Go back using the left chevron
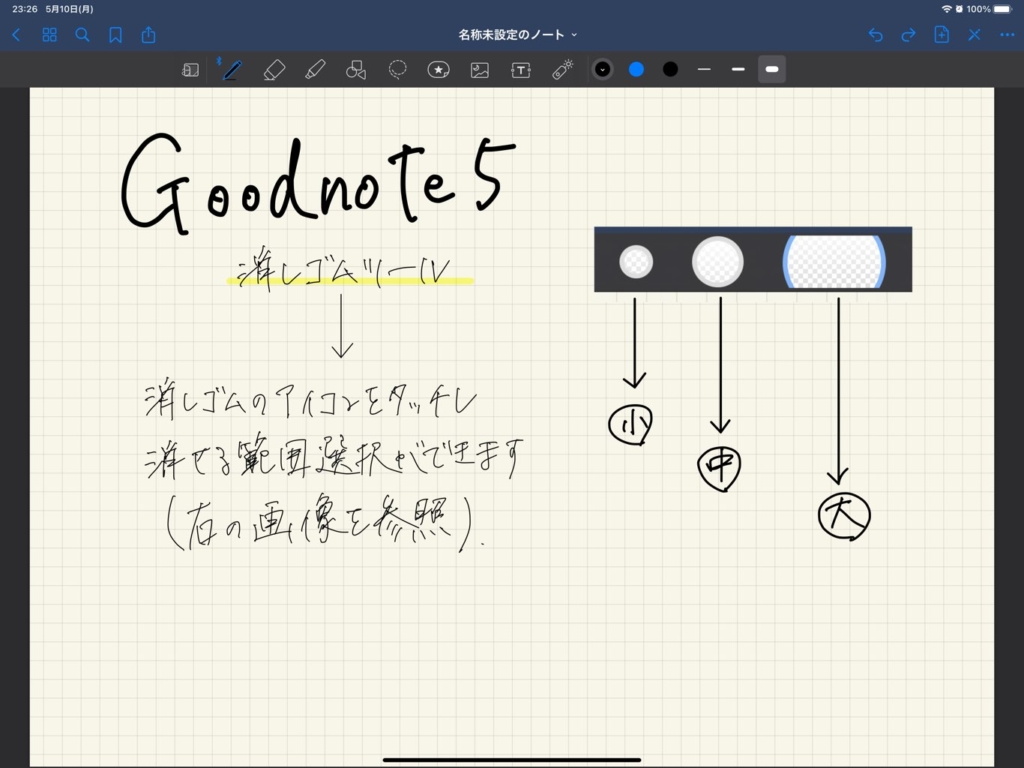 pos(16,35)
